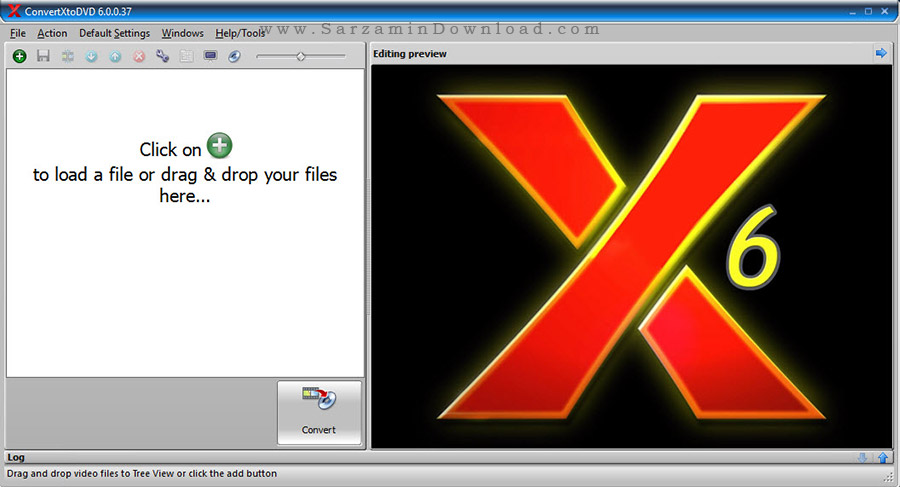900x487 pixels.
Task: Click the grayed menu layout toolbar icon
Action: coord(187,56)
